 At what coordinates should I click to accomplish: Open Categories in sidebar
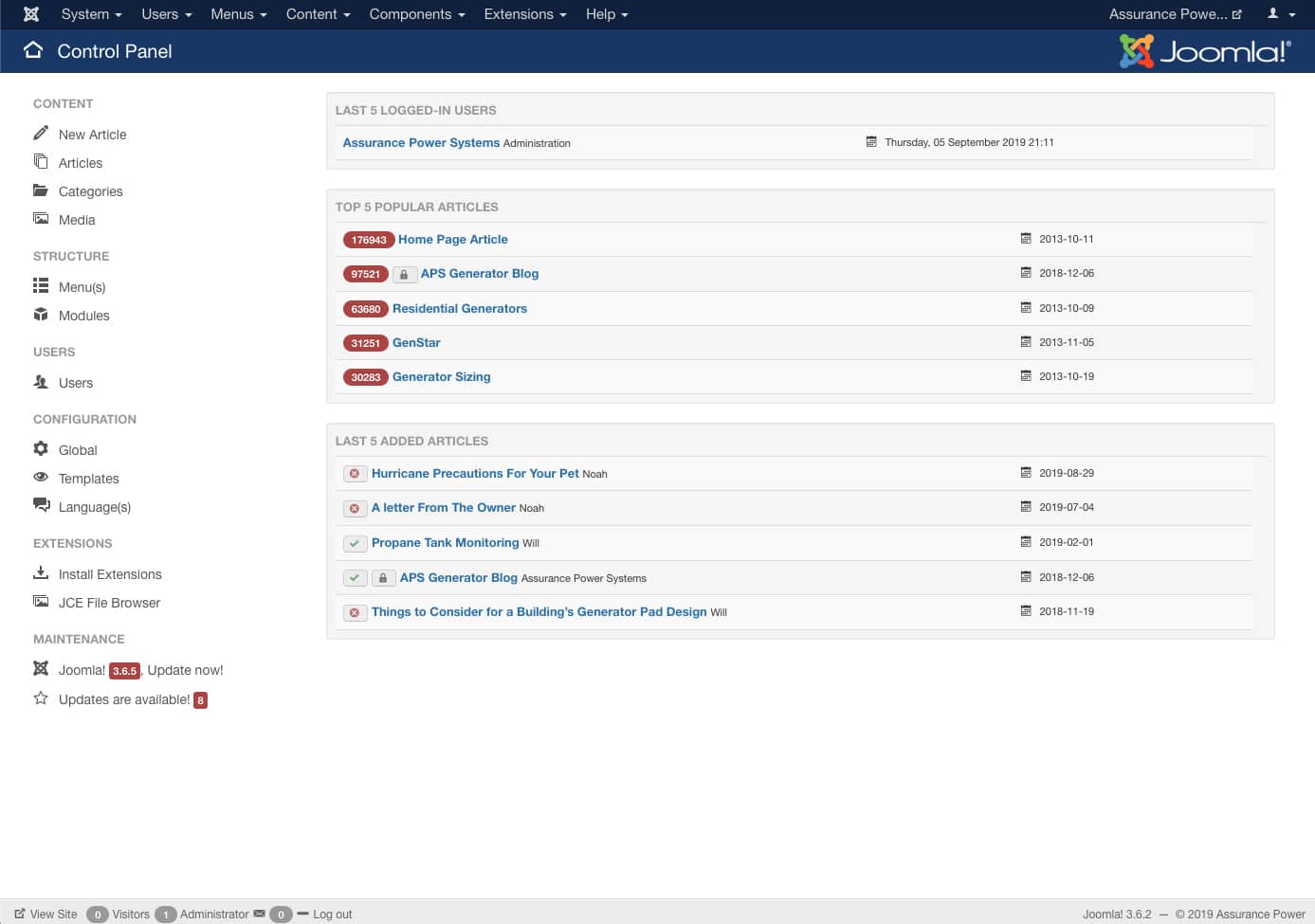(x=91, y=191)
